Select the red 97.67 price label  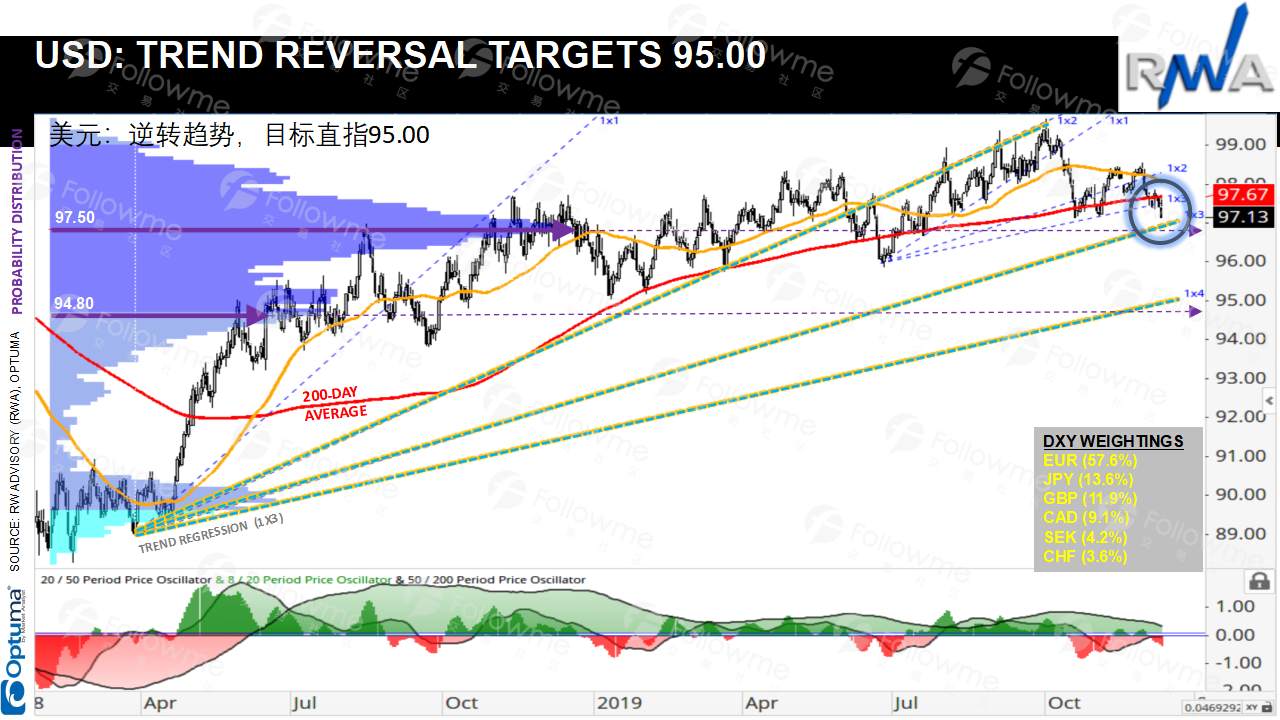[x=1242, y=195]
